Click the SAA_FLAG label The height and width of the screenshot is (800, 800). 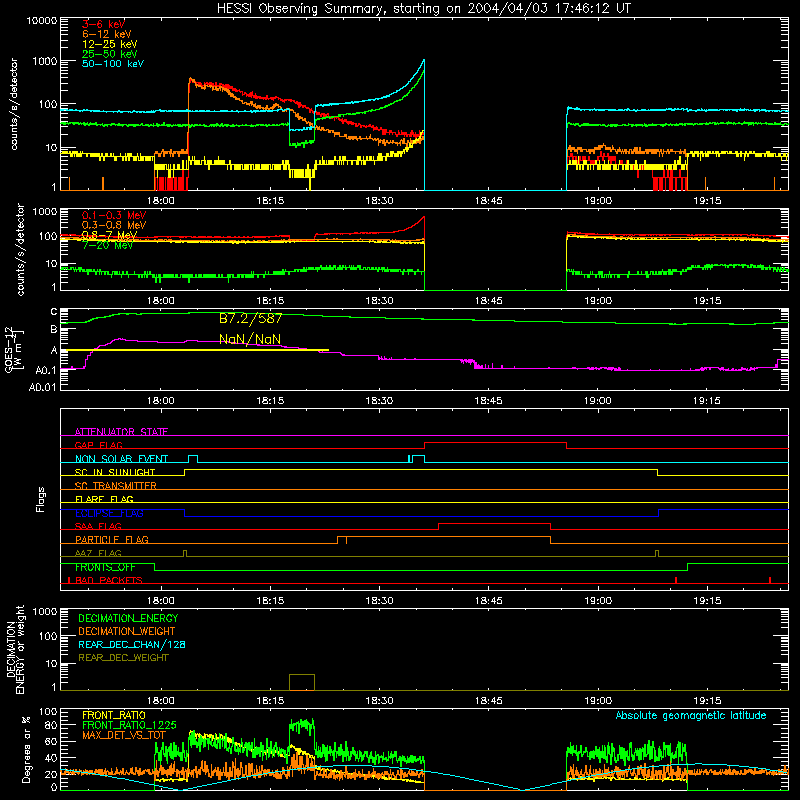(x=98, y=526)
